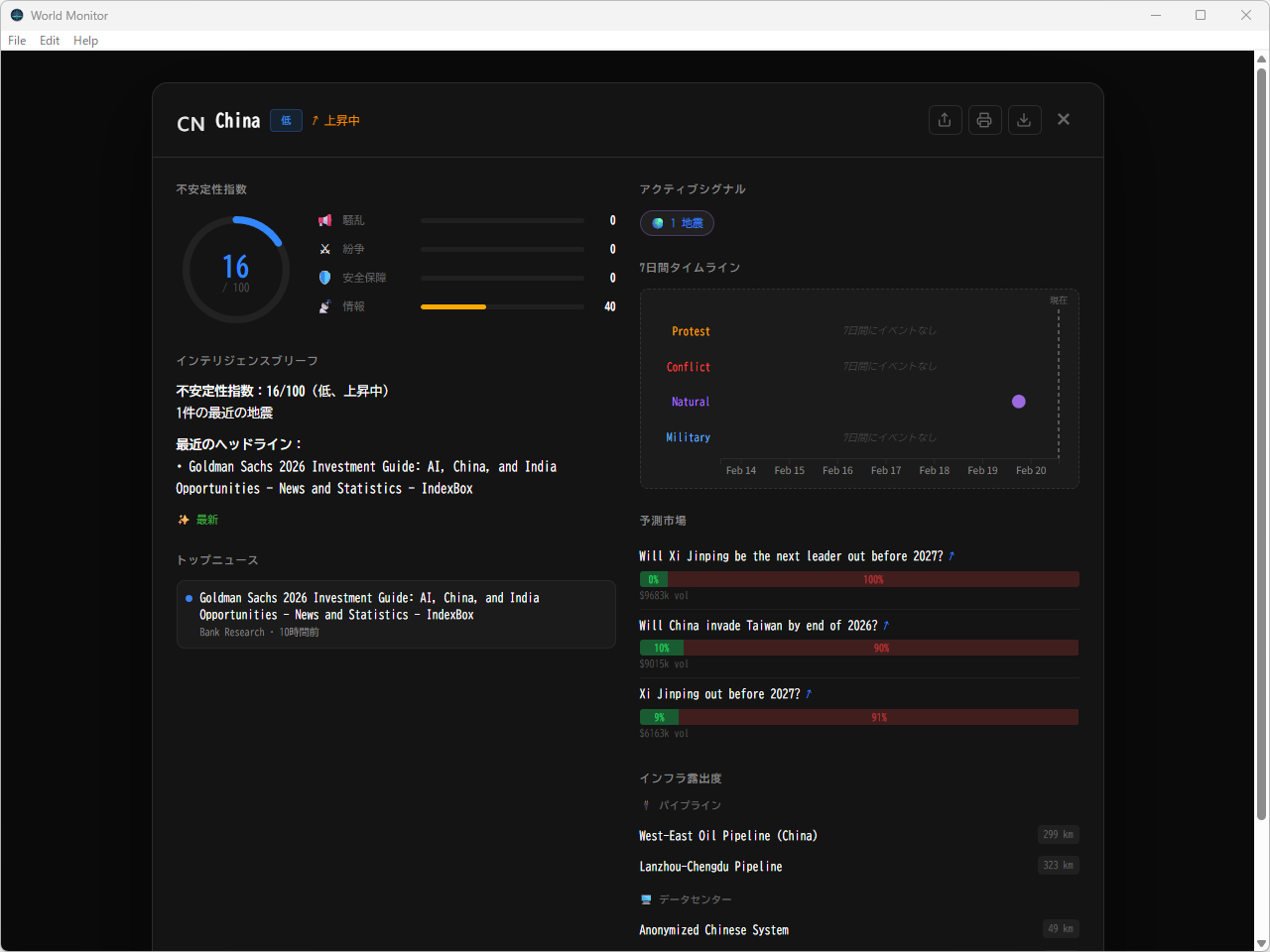Click the 紛争 score bar

click(502, 249)
